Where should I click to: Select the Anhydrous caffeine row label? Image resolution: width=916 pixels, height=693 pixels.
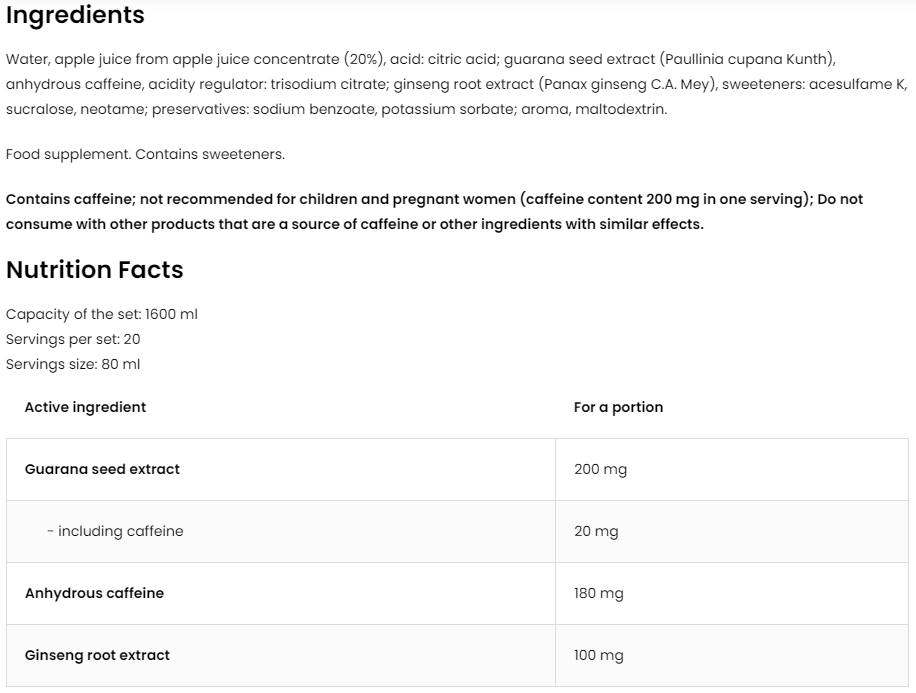point(94,593)
